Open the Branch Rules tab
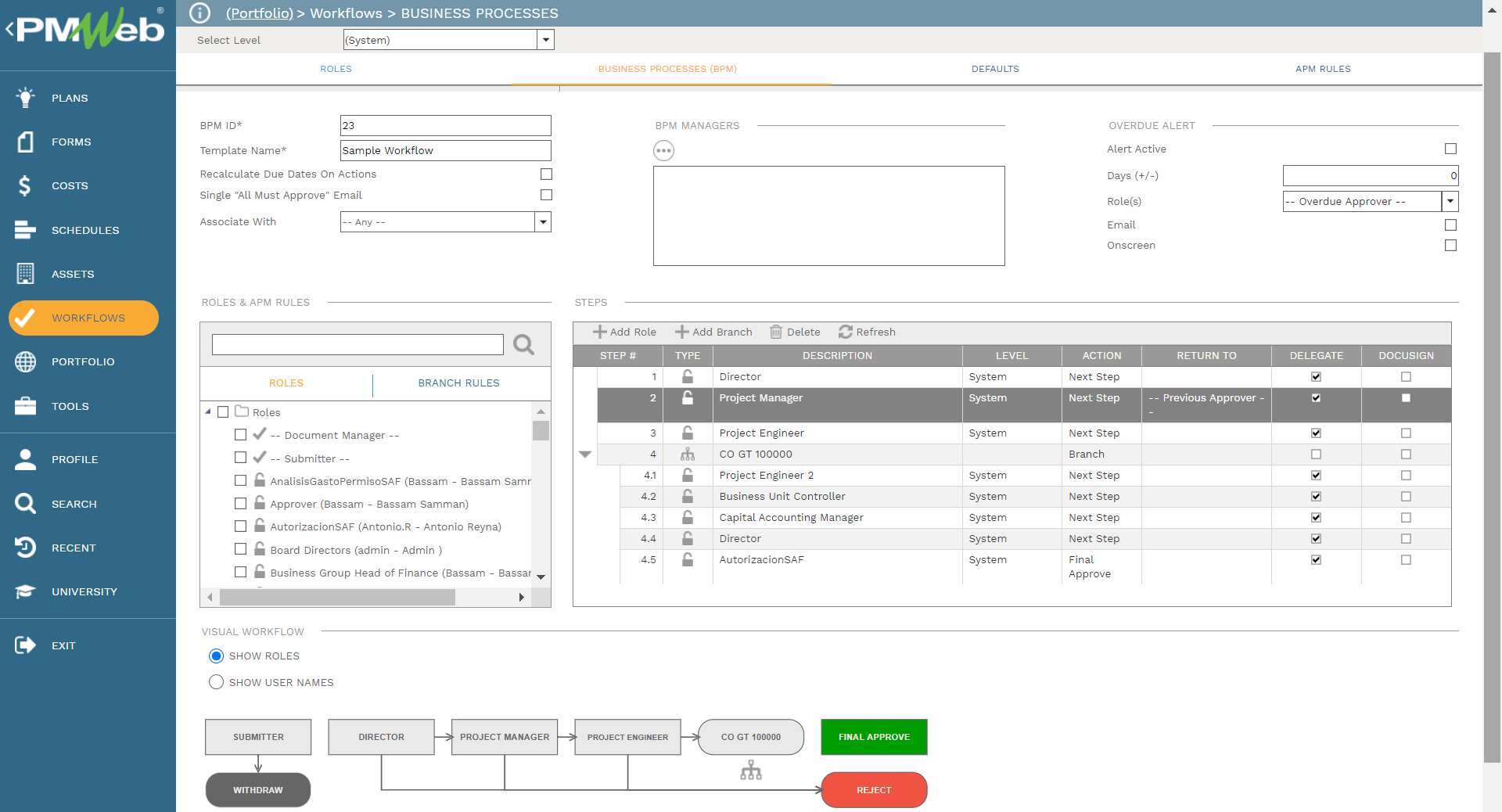Screen dimensions: 1502x812 pyautogui.click(x=458, y=383)
